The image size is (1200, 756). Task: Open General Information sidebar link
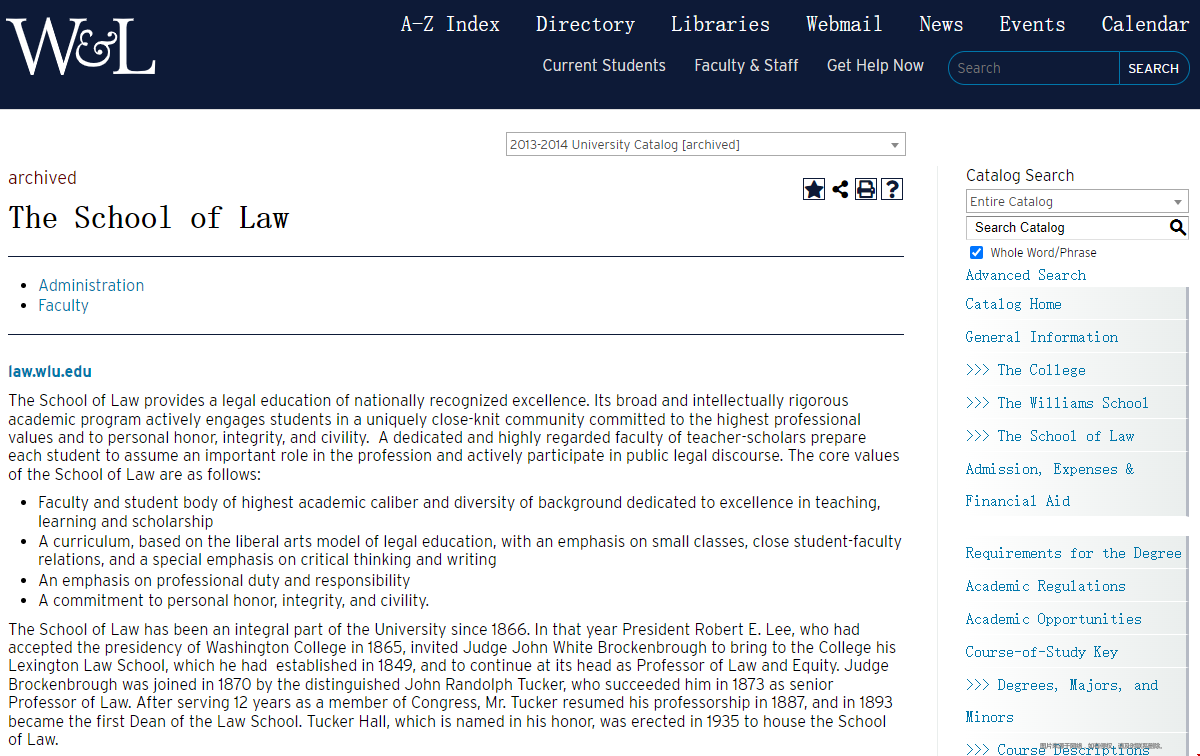pos(1042,337)
